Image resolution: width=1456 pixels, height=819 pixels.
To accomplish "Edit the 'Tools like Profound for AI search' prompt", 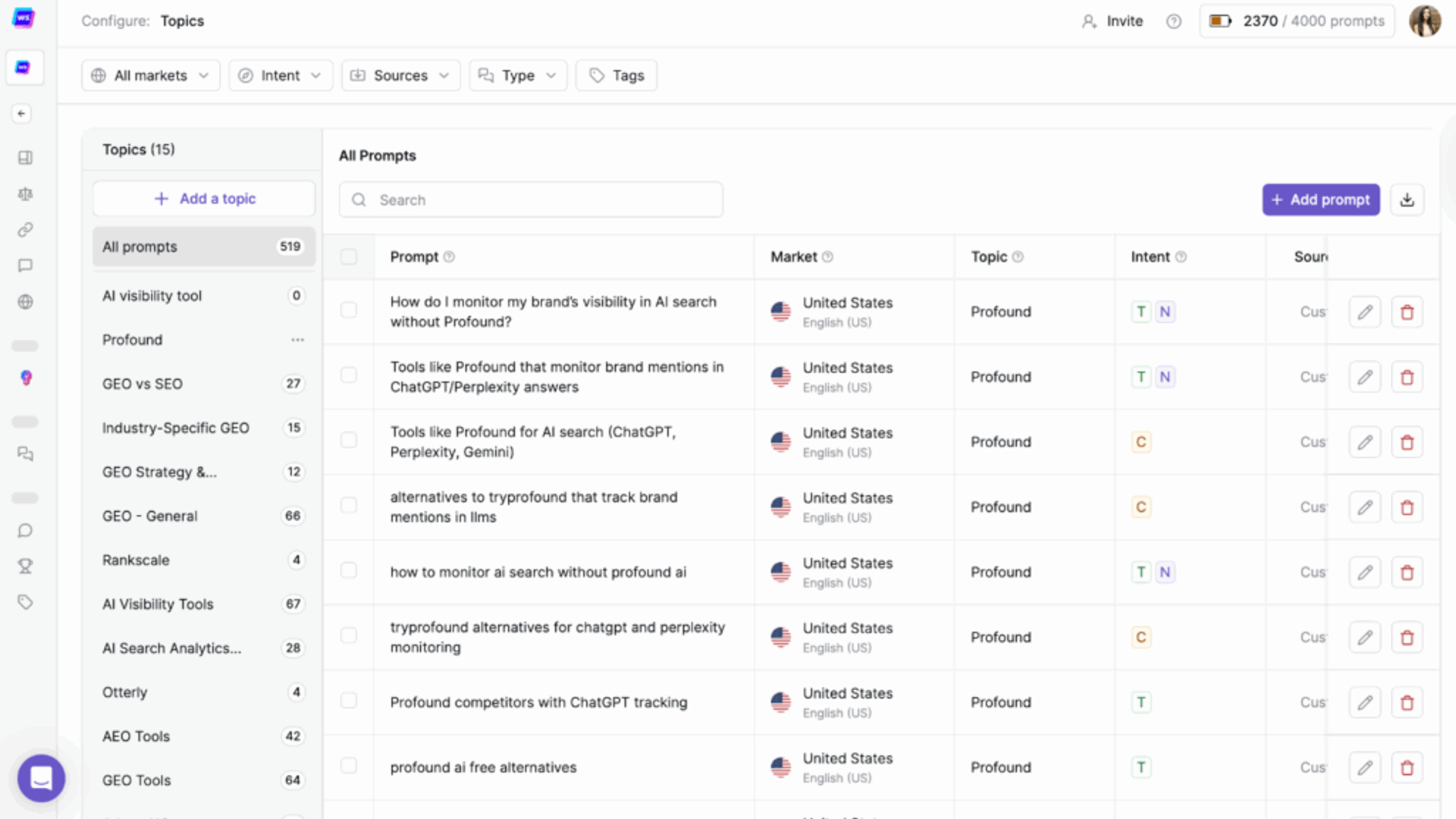I will point(1365,442).
